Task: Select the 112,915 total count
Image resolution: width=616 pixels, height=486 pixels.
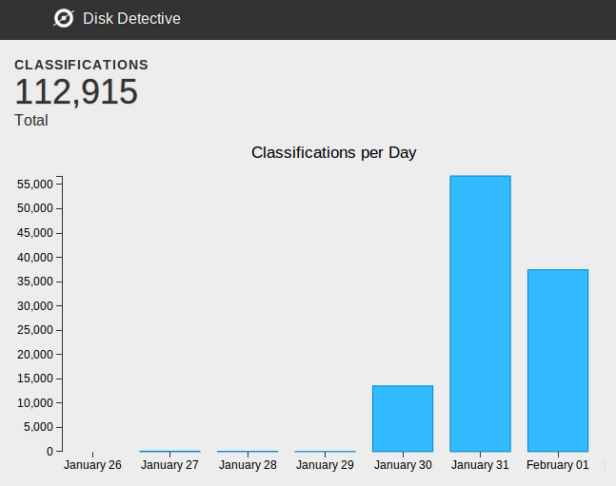Action: [x=76, y=92]
